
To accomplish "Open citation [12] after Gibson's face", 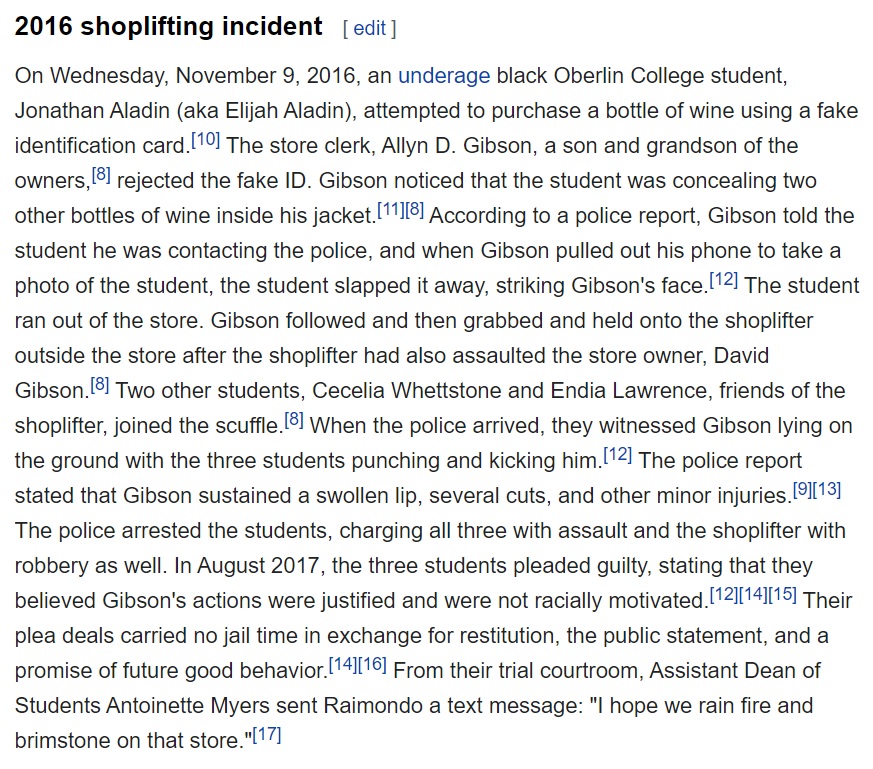I will click(724, 279).
